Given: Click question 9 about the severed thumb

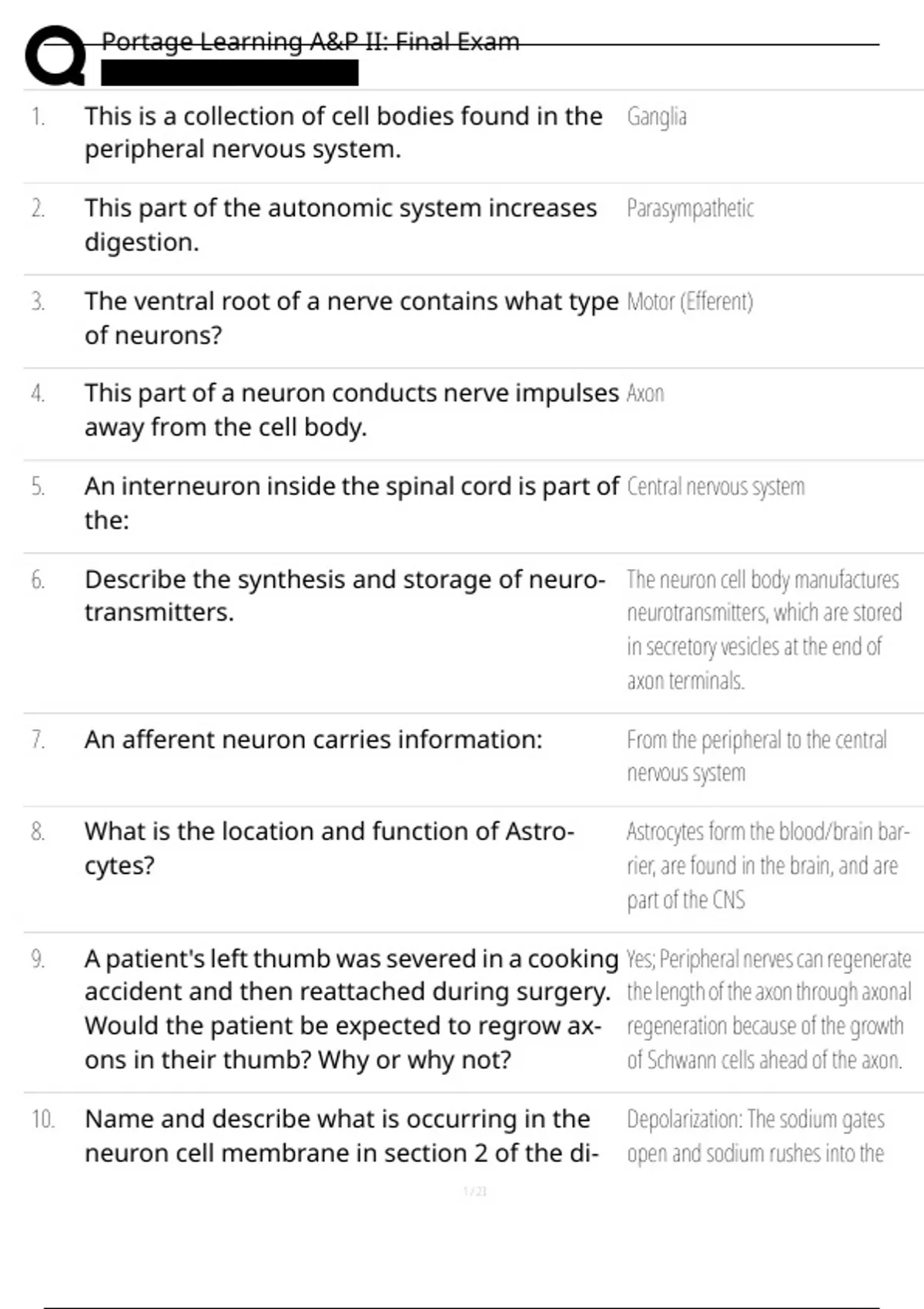Looking at the screenshot, I should point(351,1009).
